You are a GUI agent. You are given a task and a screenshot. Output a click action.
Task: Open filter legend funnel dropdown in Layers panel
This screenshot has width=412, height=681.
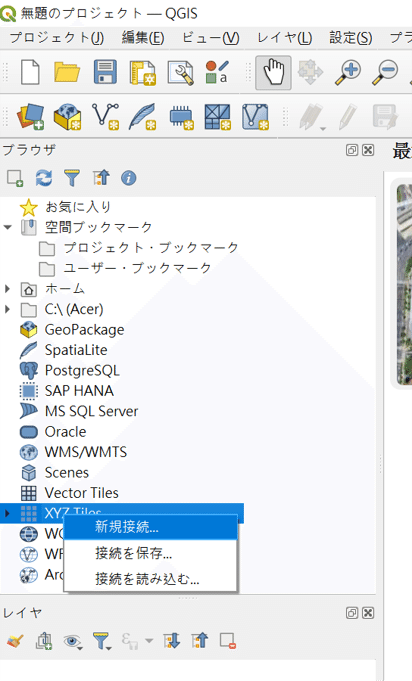102,641
